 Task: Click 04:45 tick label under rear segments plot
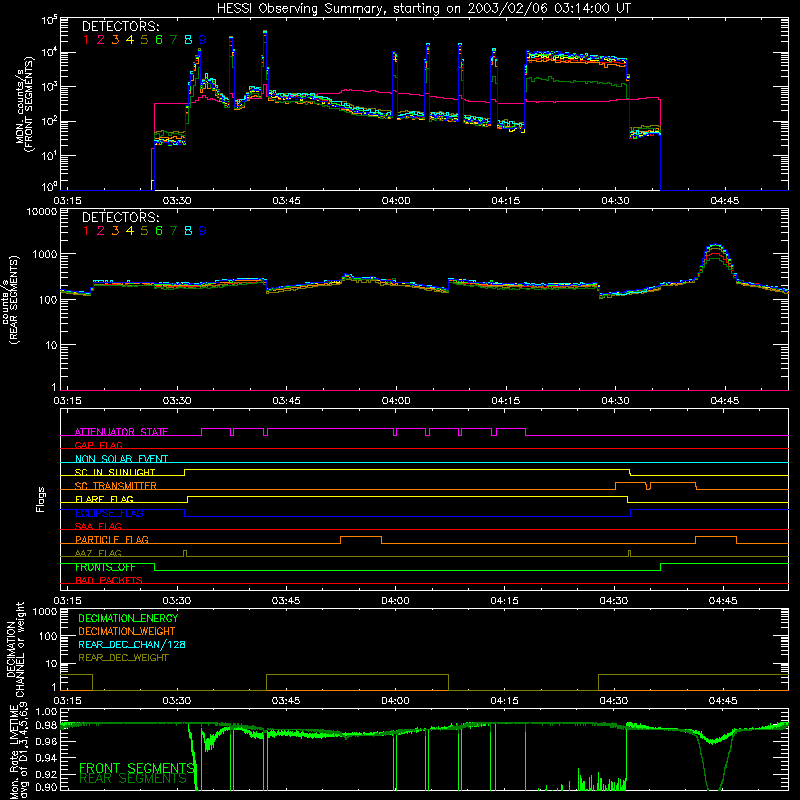pos(724,401)
